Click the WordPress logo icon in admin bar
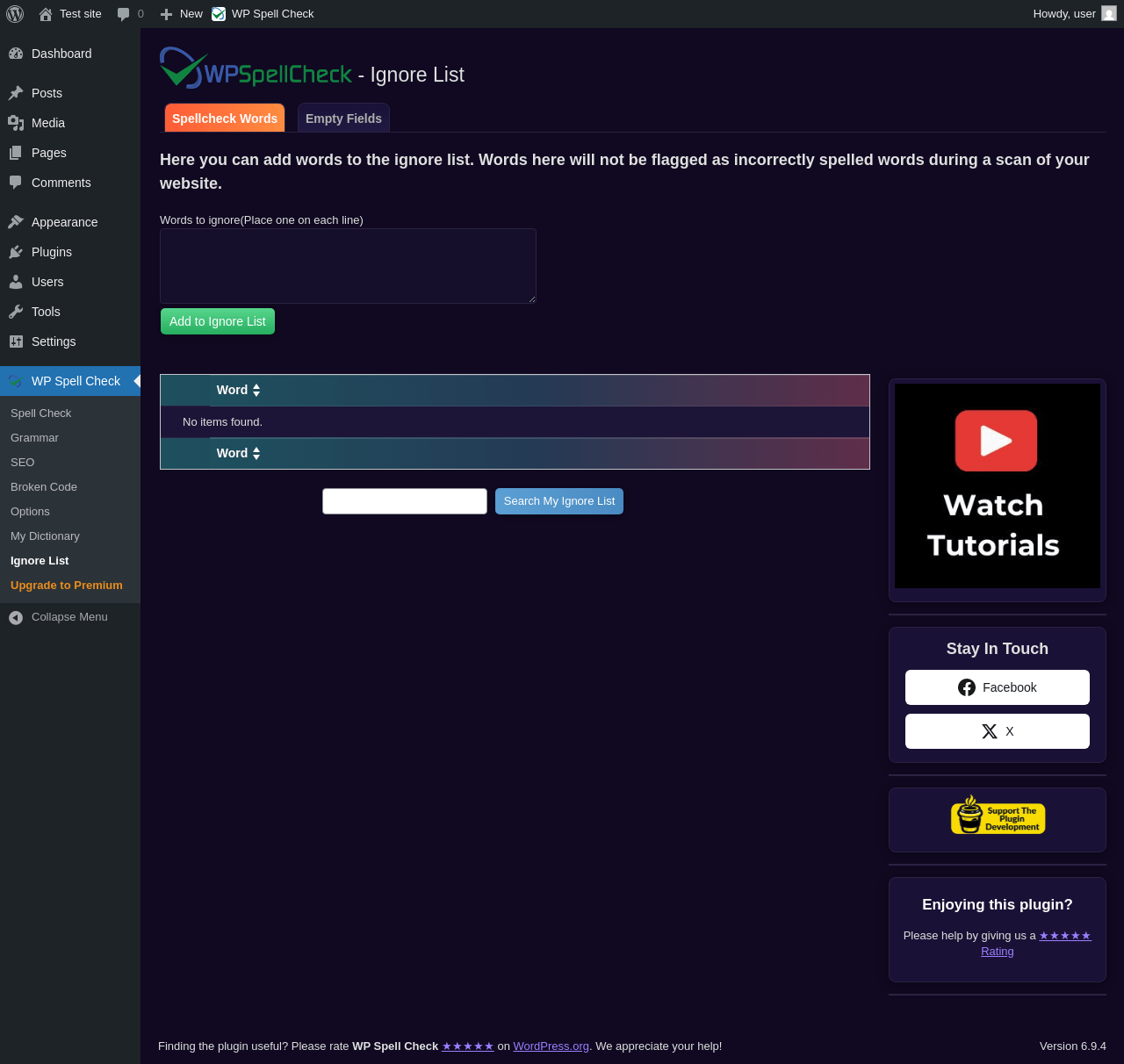Screen dimensions: 1124x1064 [15, 14]
